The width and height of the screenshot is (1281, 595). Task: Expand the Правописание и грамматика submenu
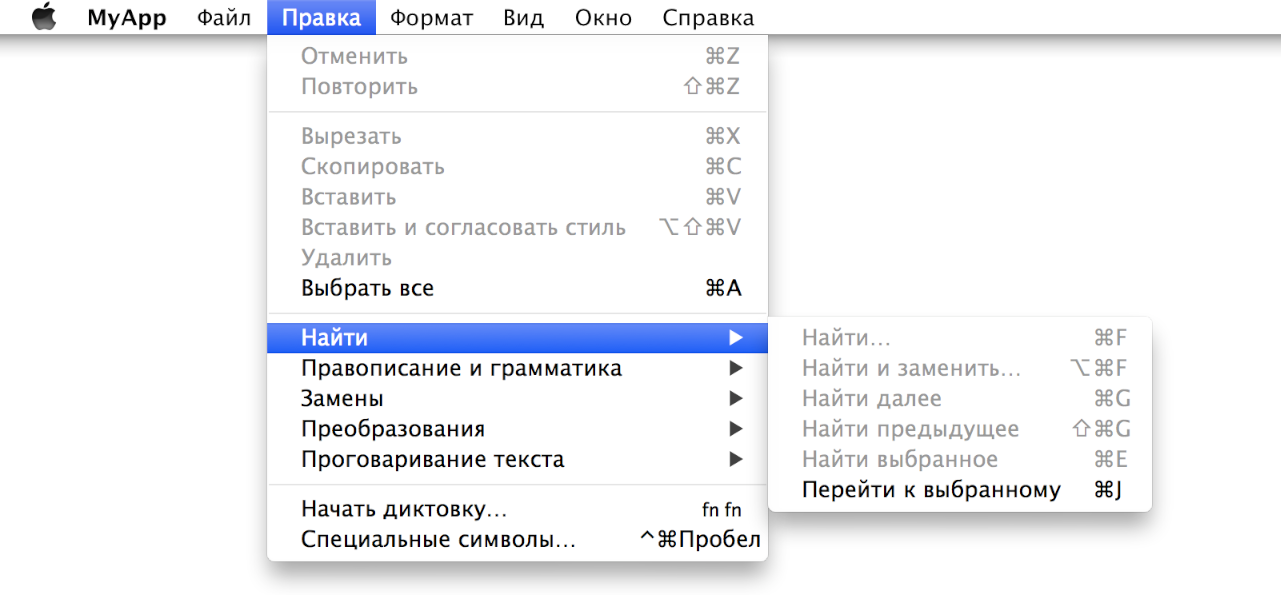(462, 368)
